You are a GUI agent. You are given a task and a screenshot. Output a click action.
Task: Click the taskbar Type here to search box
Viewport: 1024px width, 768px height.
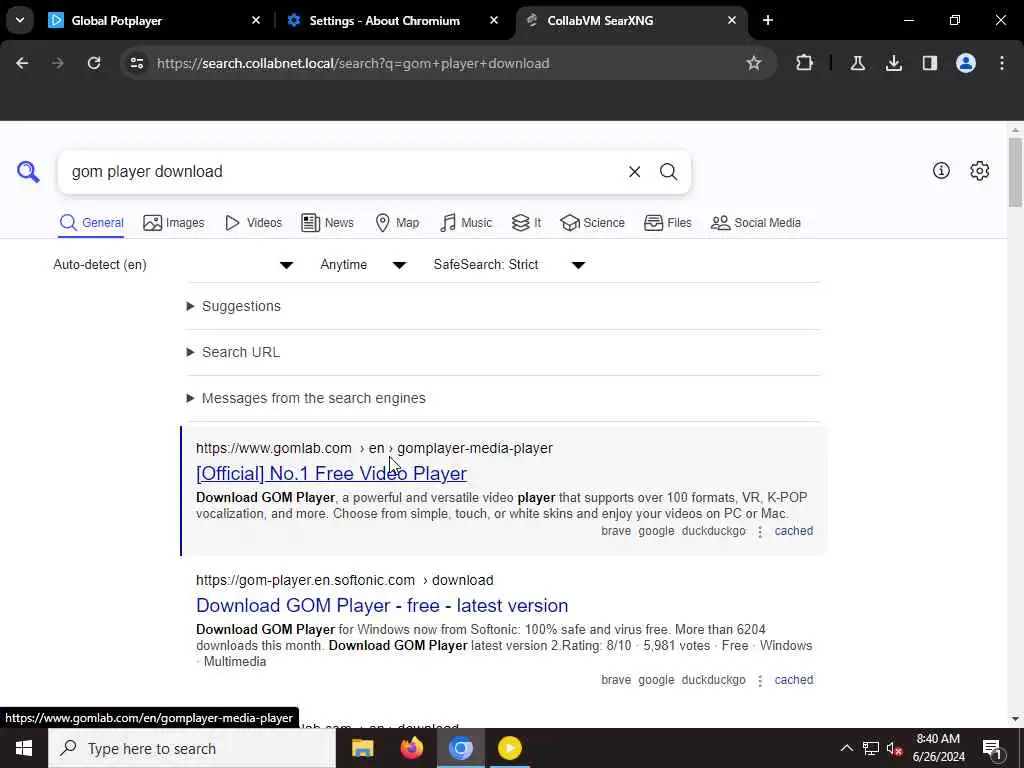click(192, 748)
